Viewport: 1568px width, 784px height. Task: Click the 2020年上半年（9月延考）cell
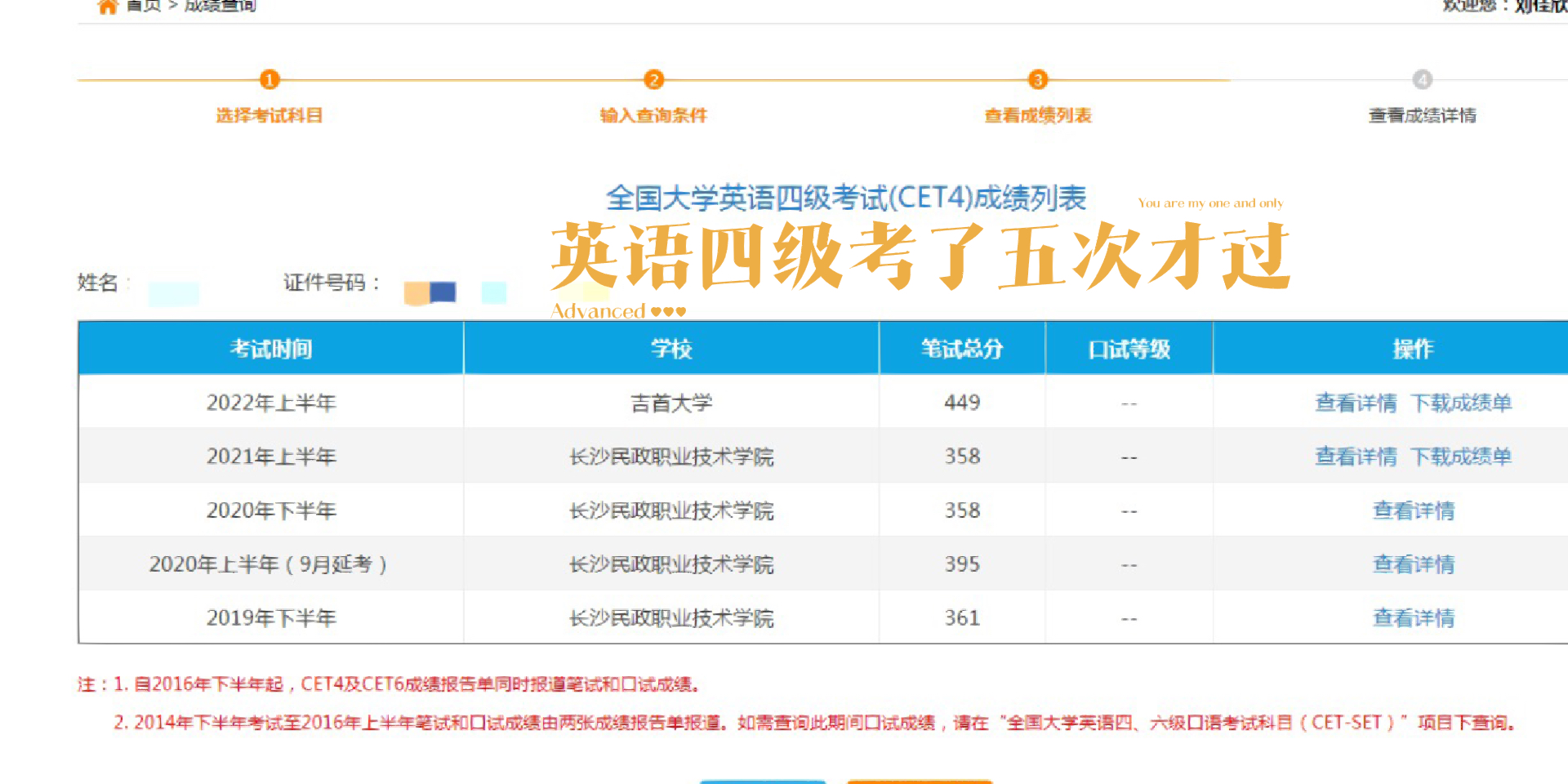pos(271,564)
